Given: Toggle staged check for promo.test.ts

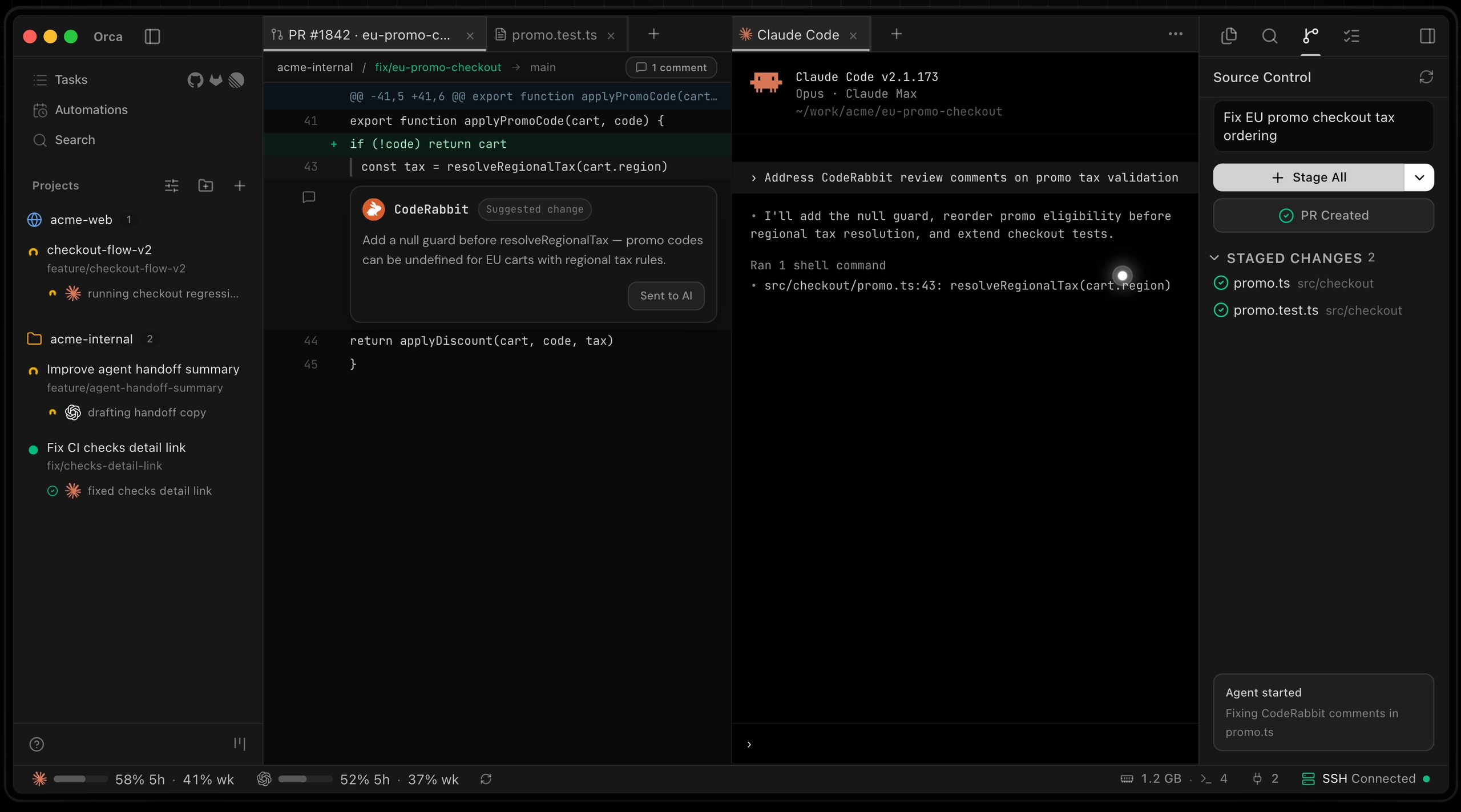Looking at the screenshot, I should coord(1221,310).
